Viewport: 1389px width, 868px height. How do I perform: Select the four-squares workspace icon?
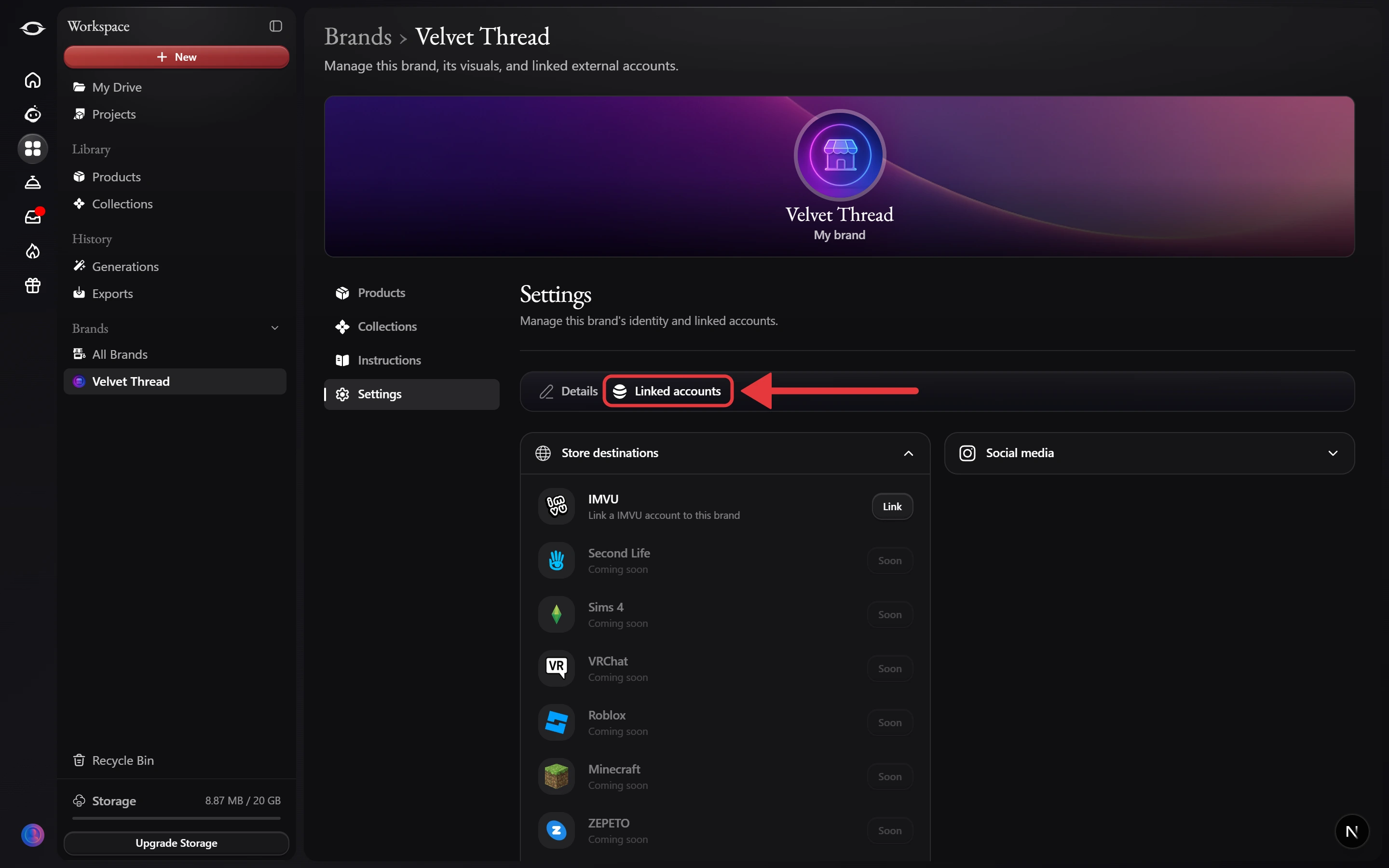tap(33, 149)
